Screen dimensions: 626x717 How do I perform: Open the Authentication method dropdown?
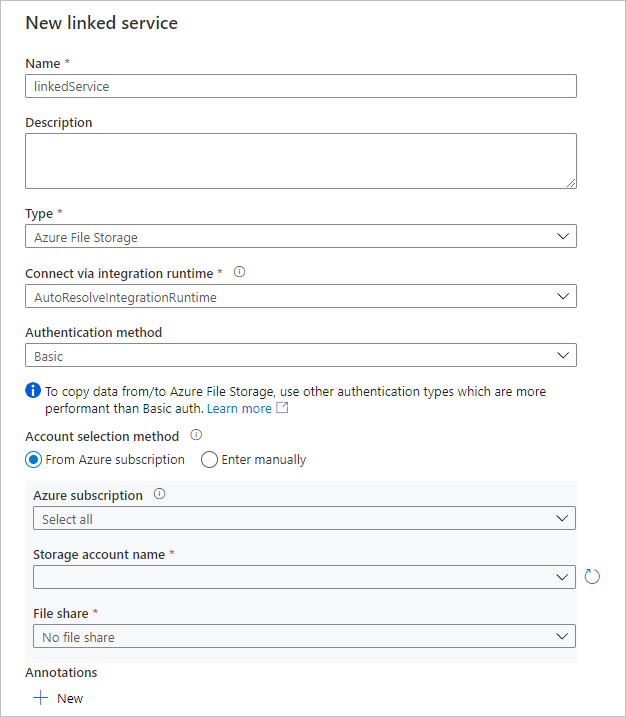300,356
